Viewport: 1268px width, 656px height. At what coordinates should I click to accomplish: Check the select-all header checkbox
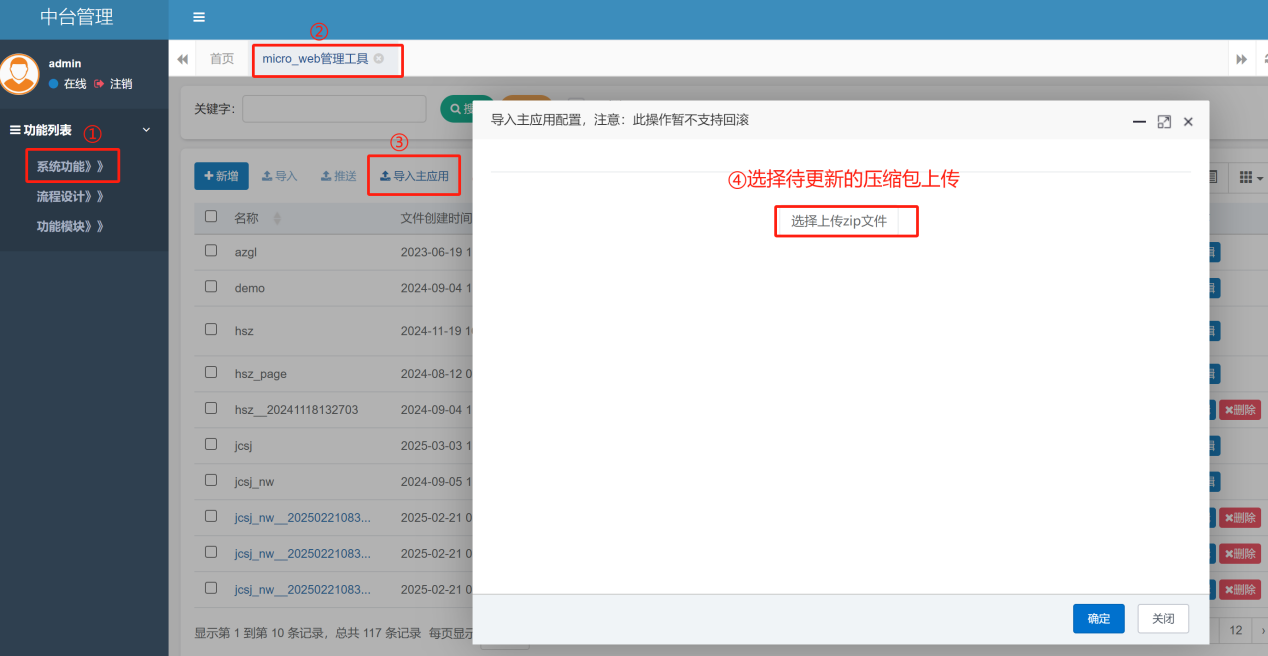coord(211,217)
